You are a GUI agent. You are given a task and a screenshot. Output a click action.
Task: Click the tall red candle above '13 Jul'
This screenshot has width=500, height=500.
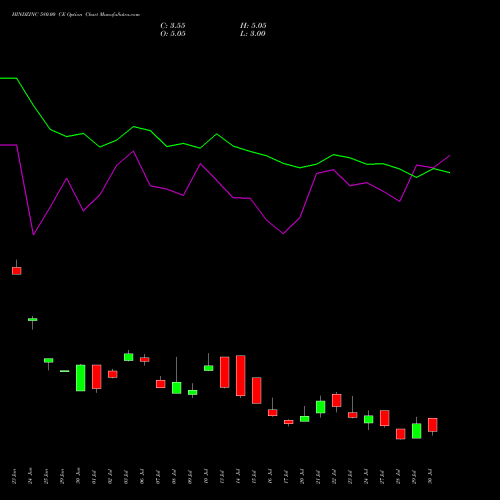pyautogui.click(x=225, y=372)
